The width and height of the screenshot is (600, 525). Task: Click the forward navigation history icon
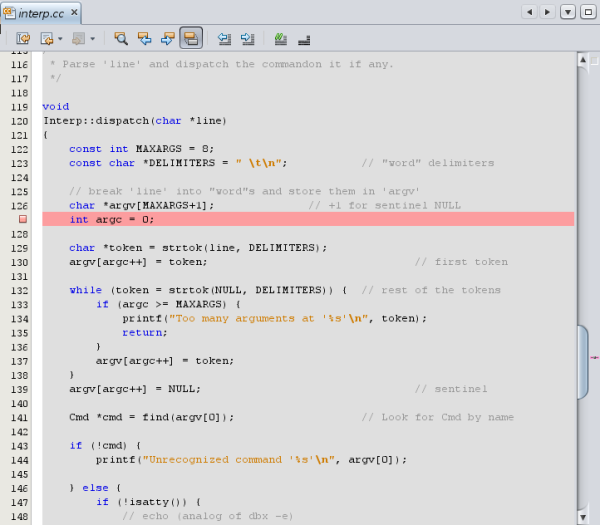(x=78, y=38)
